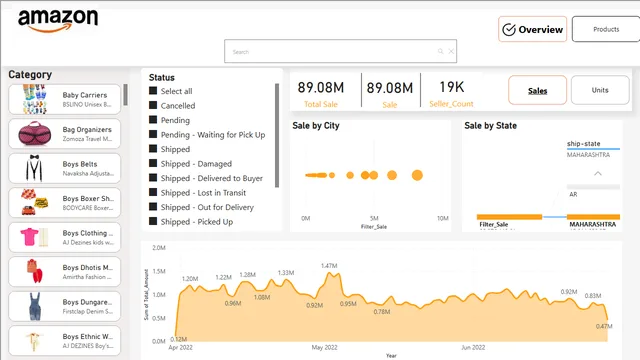Click inside the Search input field
640x360 pixels.
click(332, 51)
